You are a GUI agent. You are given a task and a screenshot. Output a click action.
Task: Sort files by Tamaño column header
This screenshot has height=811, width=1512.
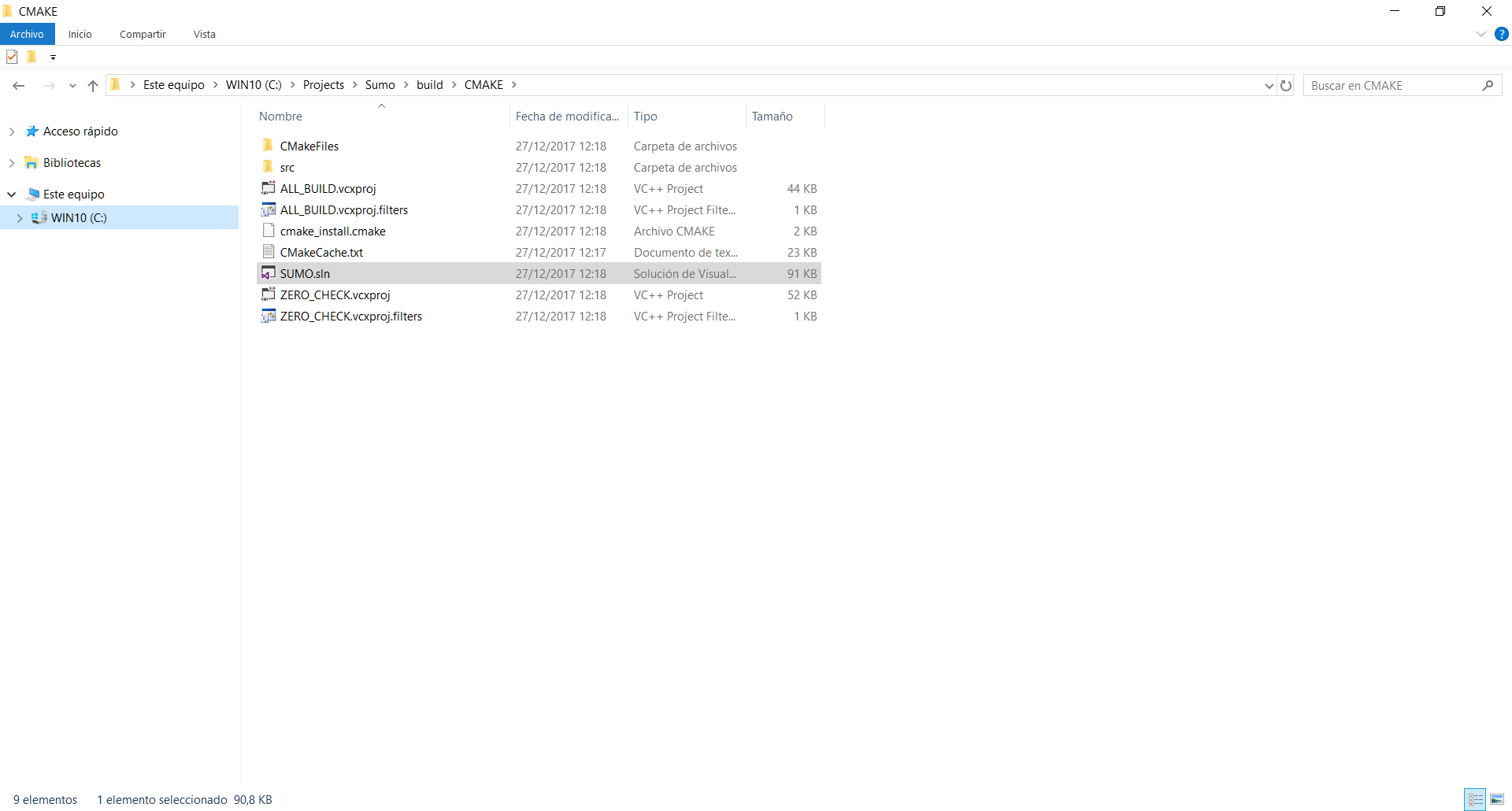772,117
